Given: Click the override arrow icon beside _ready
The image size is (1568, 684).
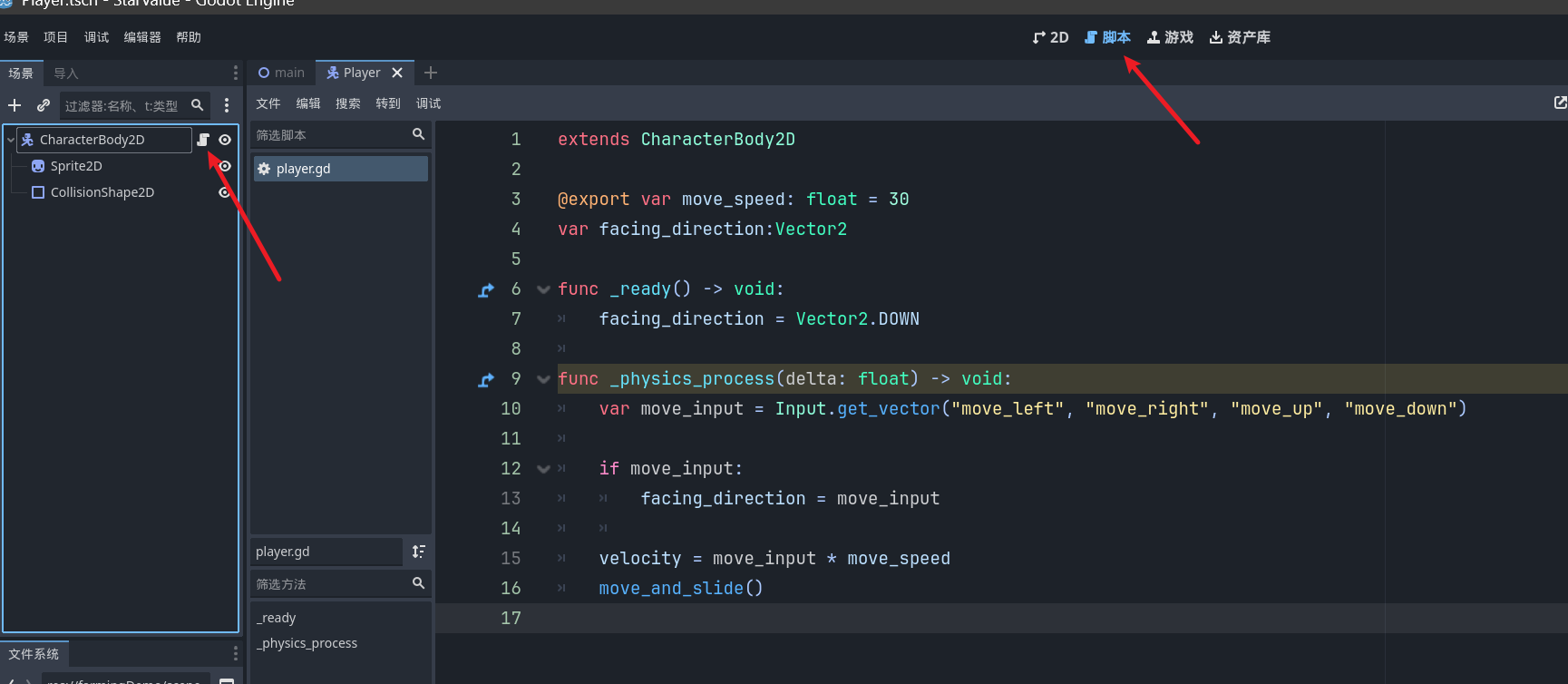Looking at the screenshot, I should click(486, 290).
